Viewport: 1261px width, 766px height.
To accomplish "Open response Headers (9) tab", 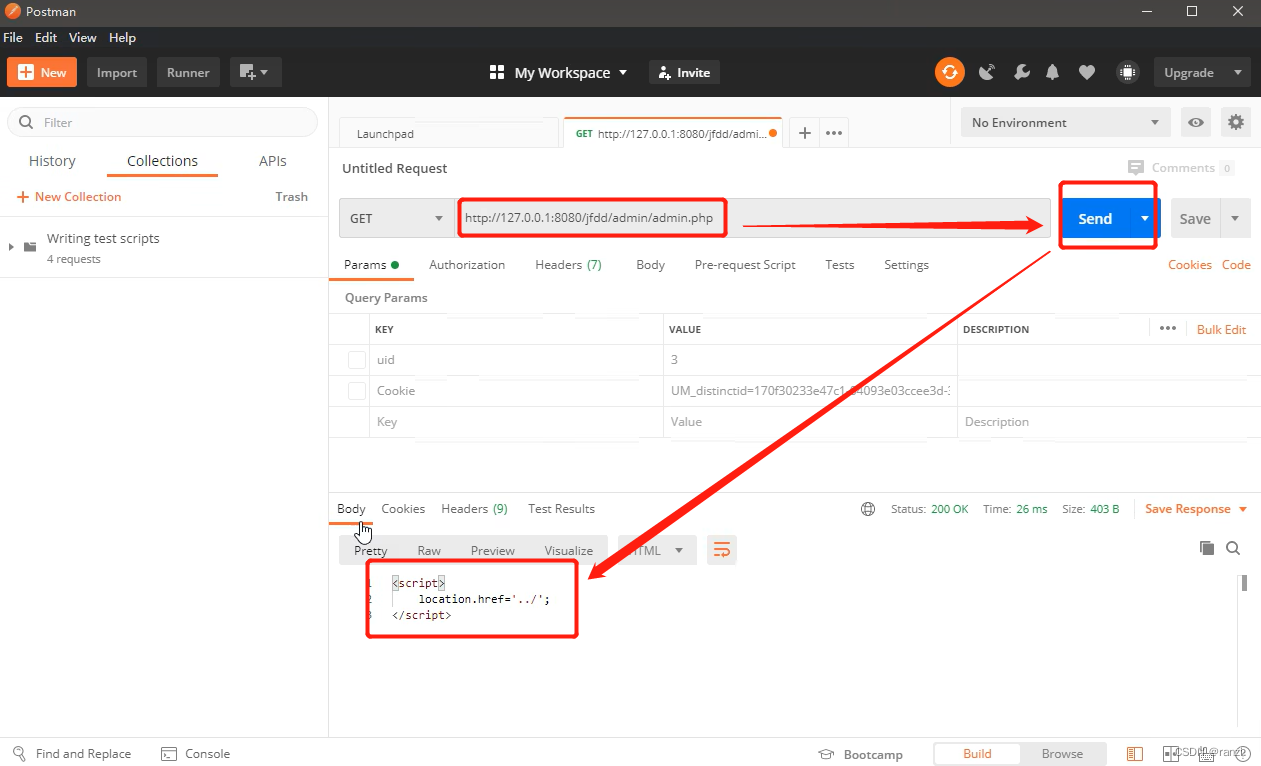I will click(x=474, y=509).
